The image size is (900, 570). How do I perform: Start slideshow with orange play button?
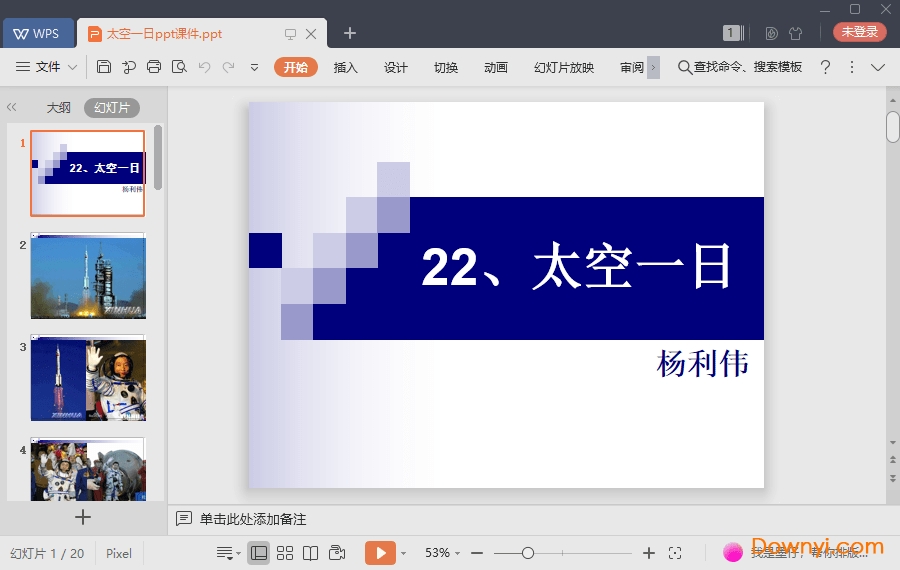380,553
